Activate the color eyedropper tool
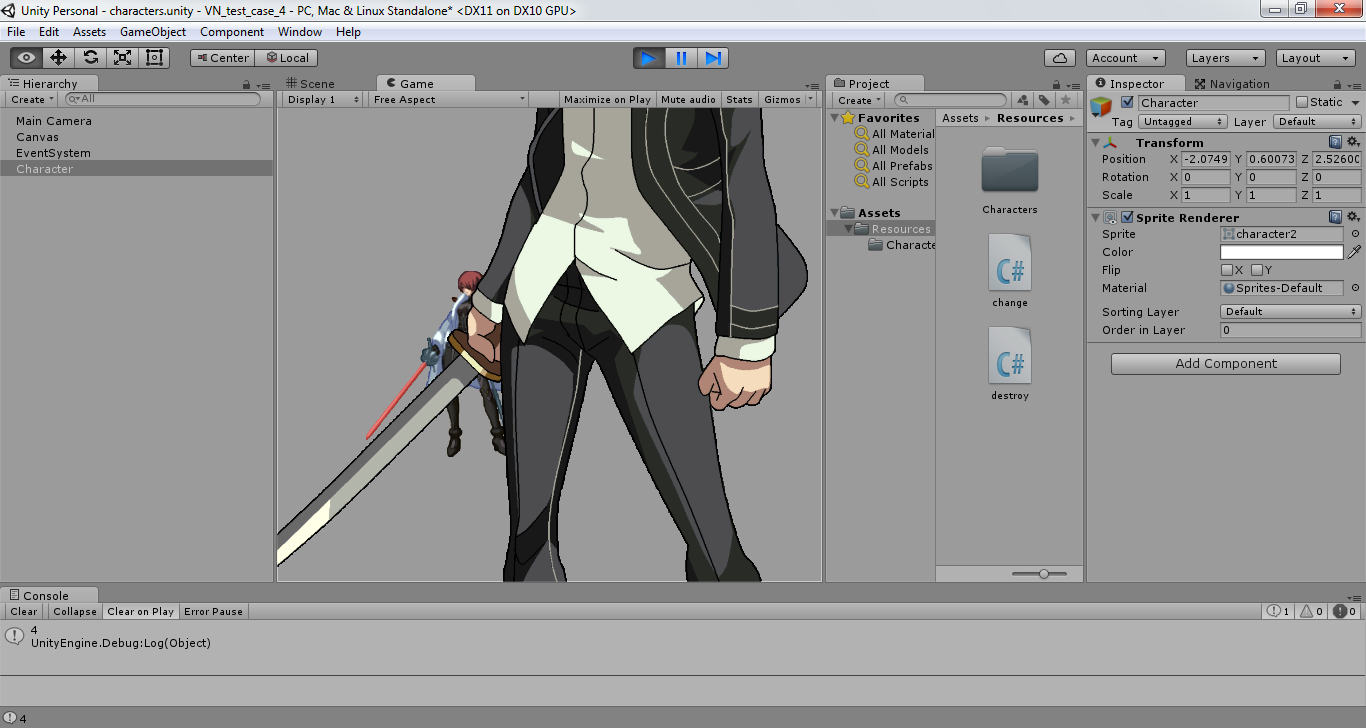 pyautogui.click(x=1355, y=252)
